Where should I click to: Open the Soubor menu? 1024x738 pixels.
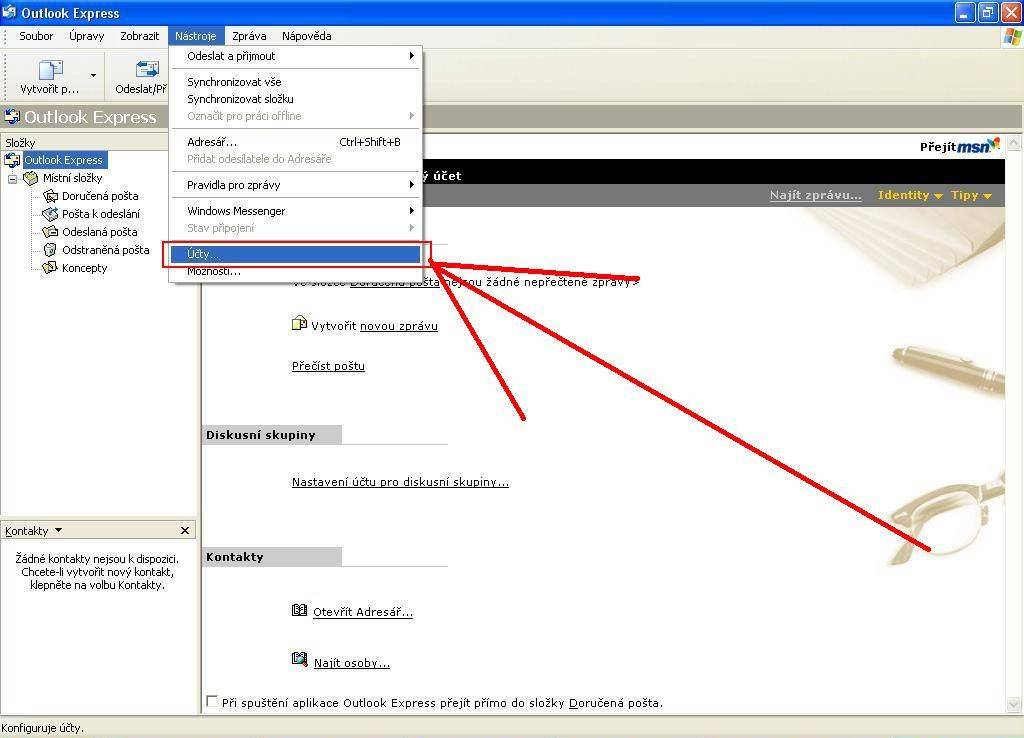[x=36, y=36]
